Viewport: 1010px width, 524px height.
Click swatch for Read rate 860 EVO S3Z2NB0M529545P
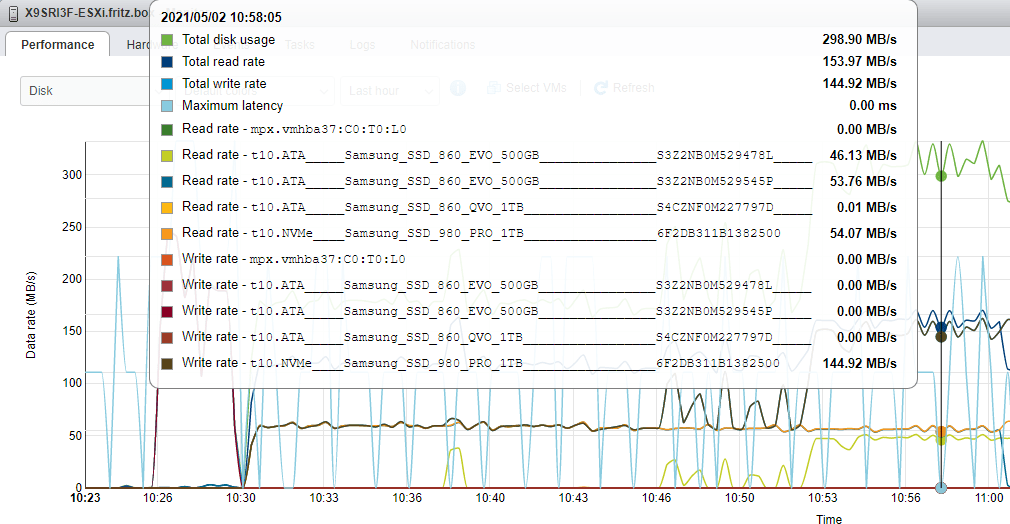point(167,181)
